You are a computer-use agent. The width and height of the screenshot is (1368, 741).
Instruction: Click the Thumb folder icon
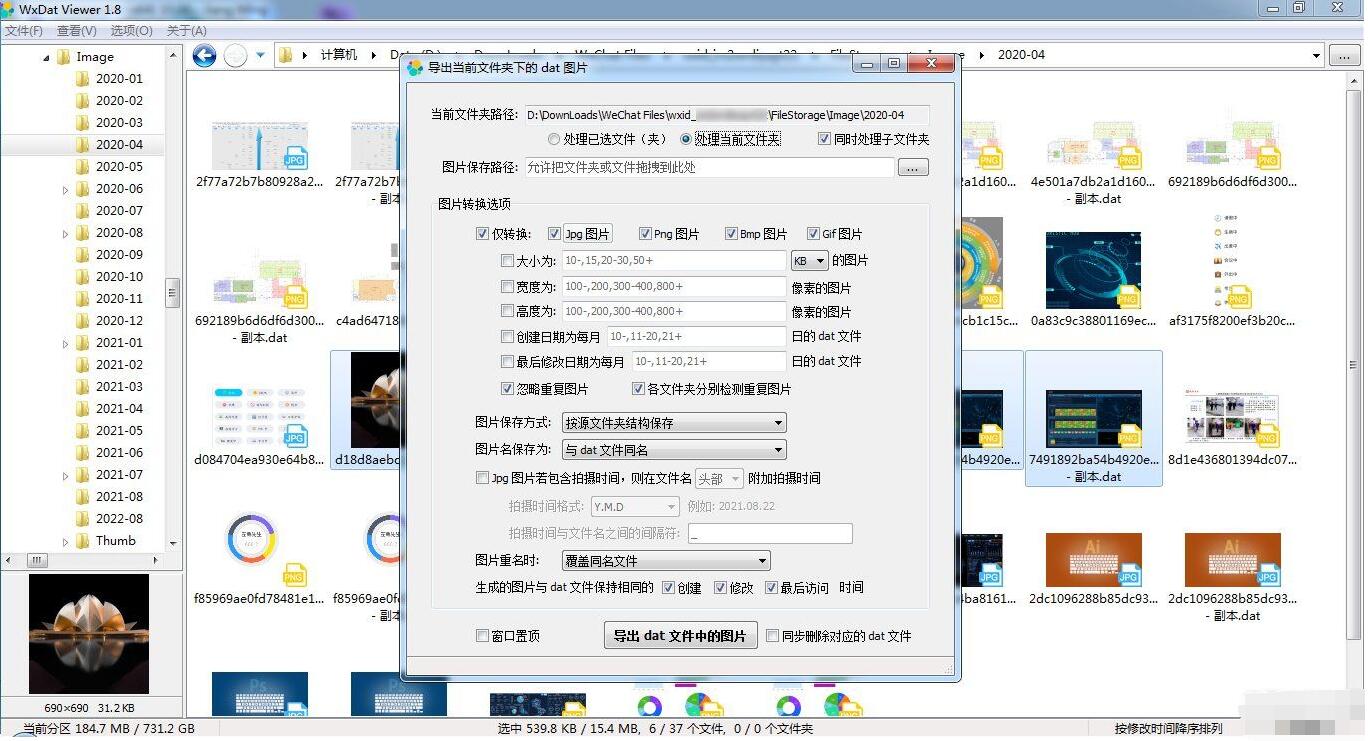point(83,541)
